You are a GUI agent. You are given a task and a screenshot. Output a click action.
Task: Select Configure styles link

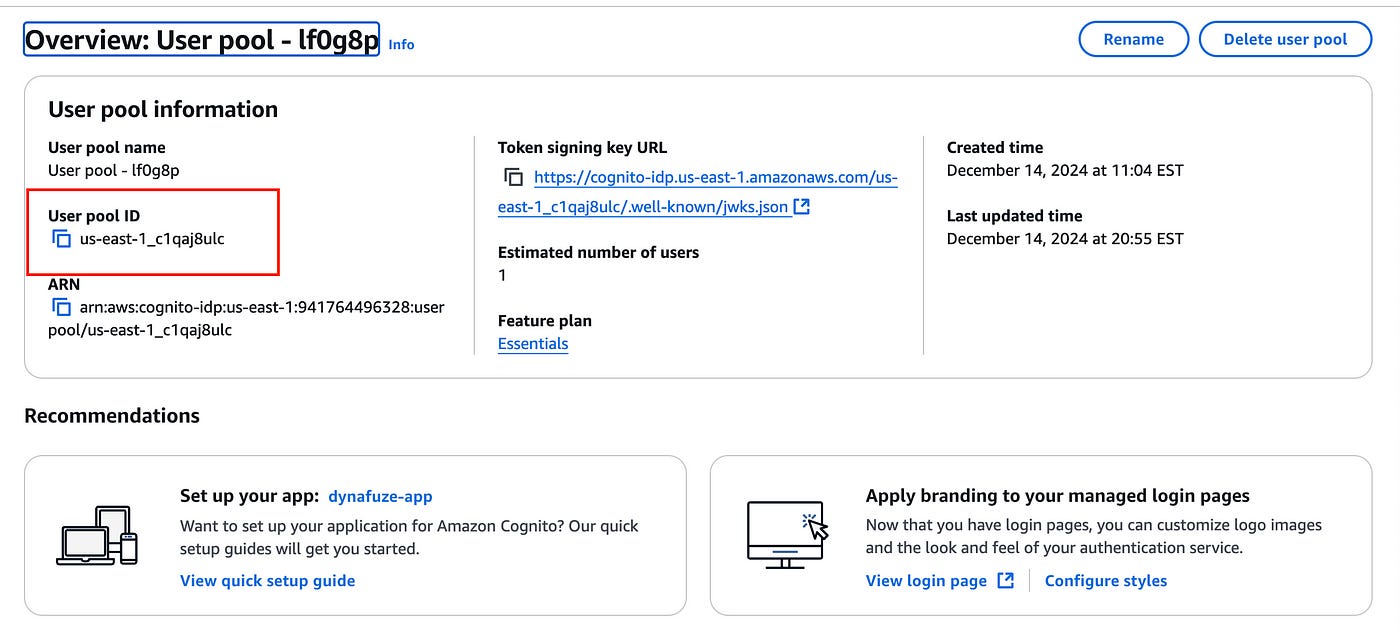tap(1105, 581)
